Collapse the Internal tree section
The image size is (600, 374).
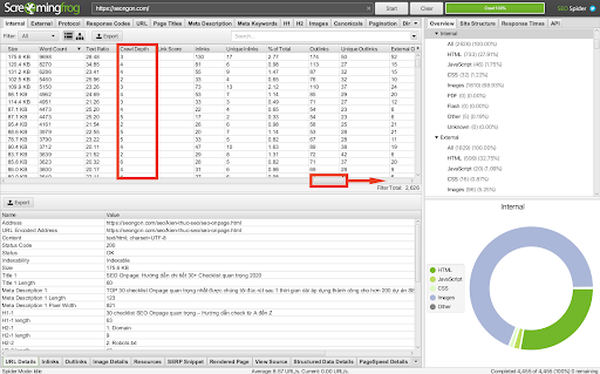[x=436, y=34]
